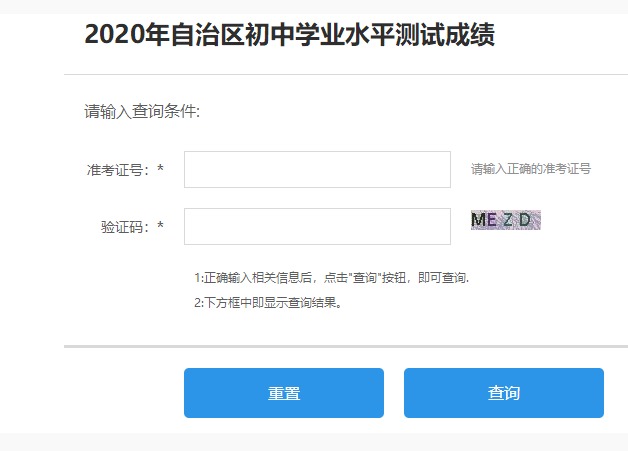The width and height of the screenshot is (628, 451).
Task: Click the 请输入查询条件 prompt text
Action: click(142, 111)
